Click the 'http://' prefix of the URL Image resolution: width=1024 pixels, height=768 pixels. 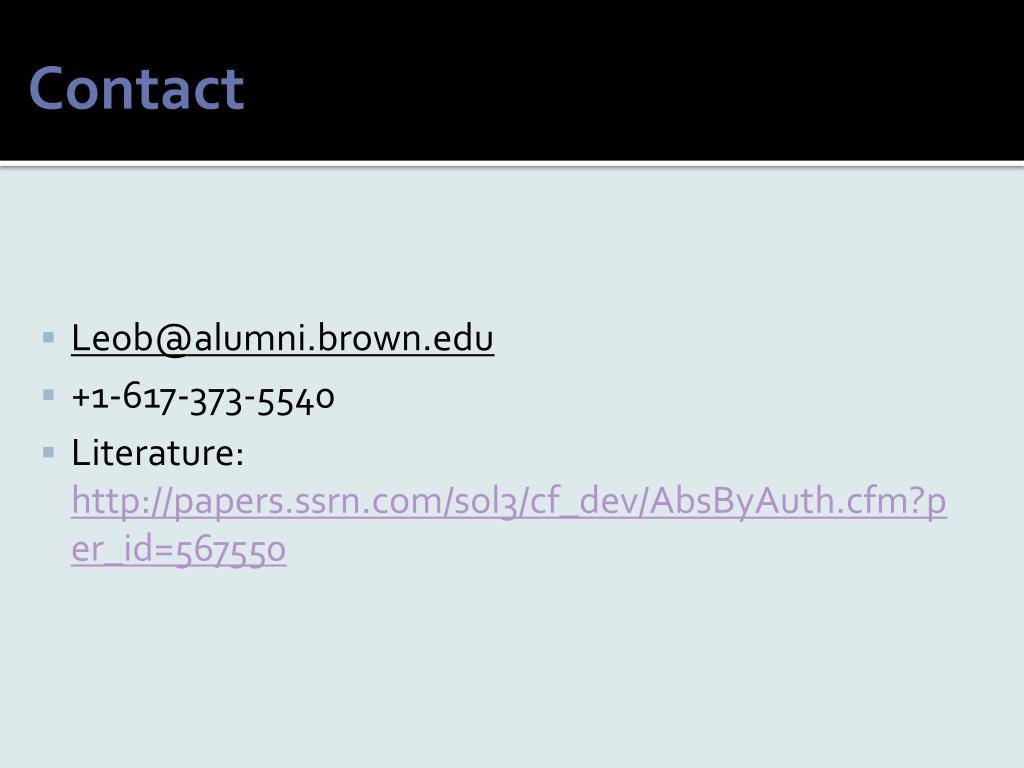[122, 501]
